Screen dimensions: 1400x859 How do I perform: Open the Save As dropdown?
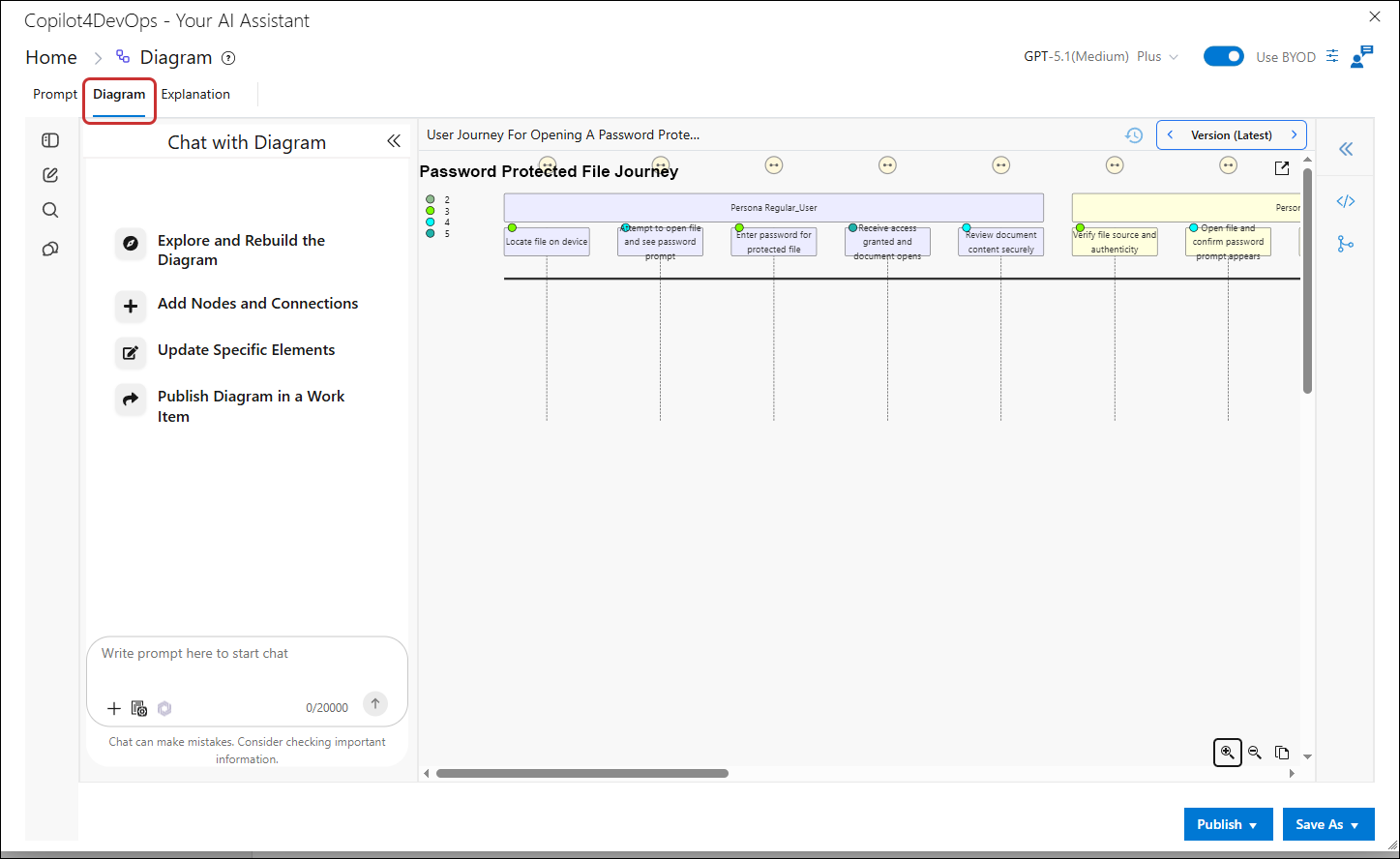pyautogui.click(x=1328, y=824)
